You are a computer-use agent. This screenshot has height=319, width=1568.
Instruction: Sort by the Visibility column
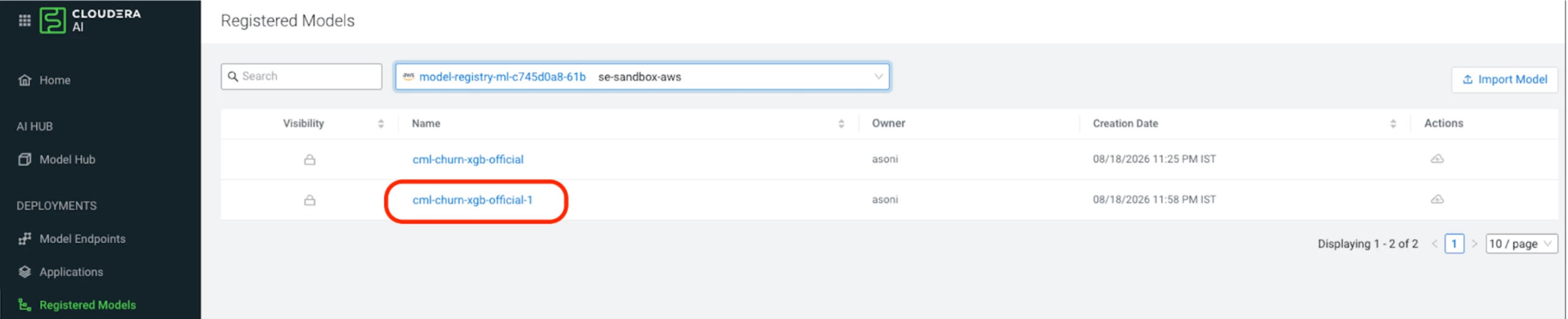click(x=381, y=124)
